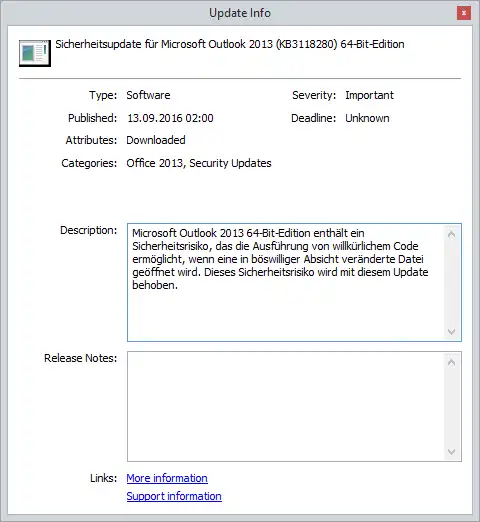Screen dimensions: 480x522
Task: Click the Release Notes down arrow
Action: tap(452, 452)
